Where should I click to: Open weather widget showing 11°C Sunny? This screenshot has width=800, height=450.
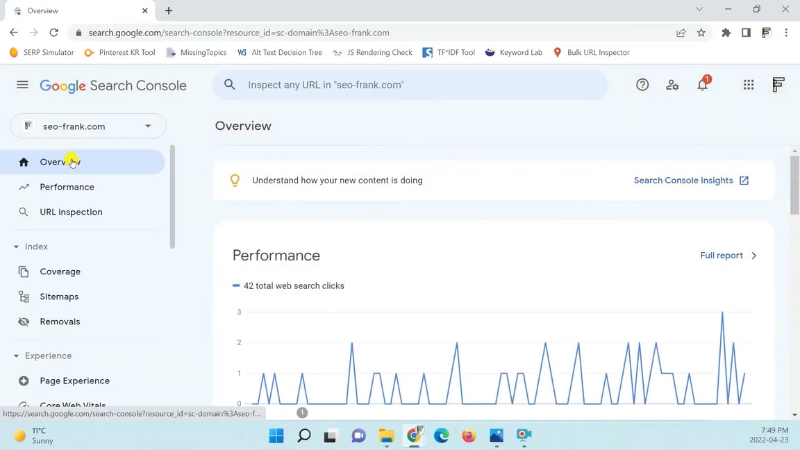(x=34, y=436)
